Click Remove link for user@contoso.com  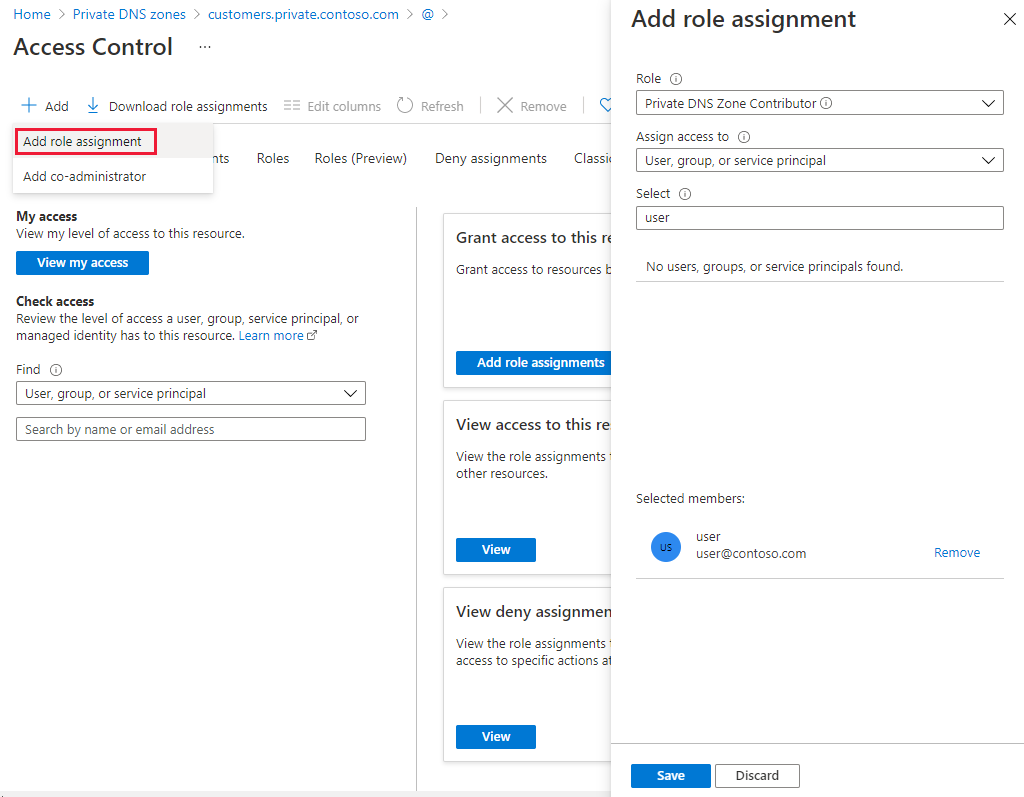pyautogui.click(x=956, y=553)
